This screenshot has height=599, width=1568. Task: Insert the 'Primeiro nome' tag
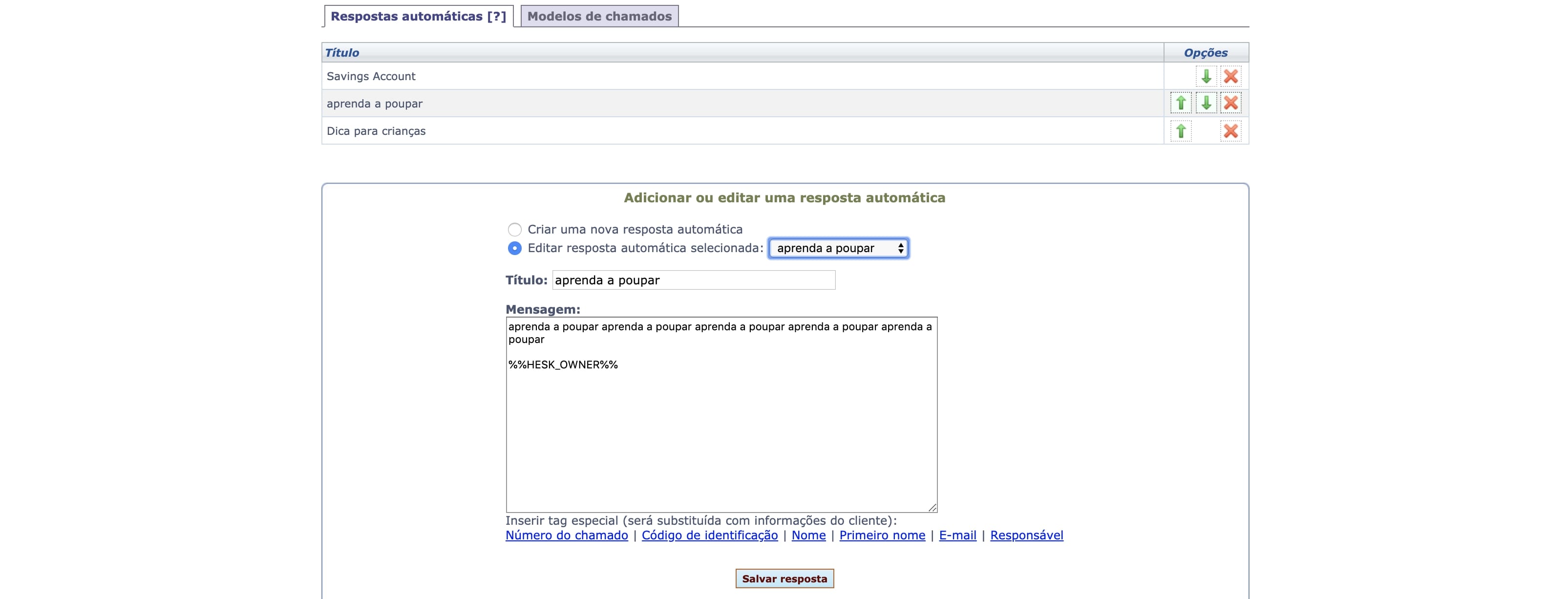(881, 535)
